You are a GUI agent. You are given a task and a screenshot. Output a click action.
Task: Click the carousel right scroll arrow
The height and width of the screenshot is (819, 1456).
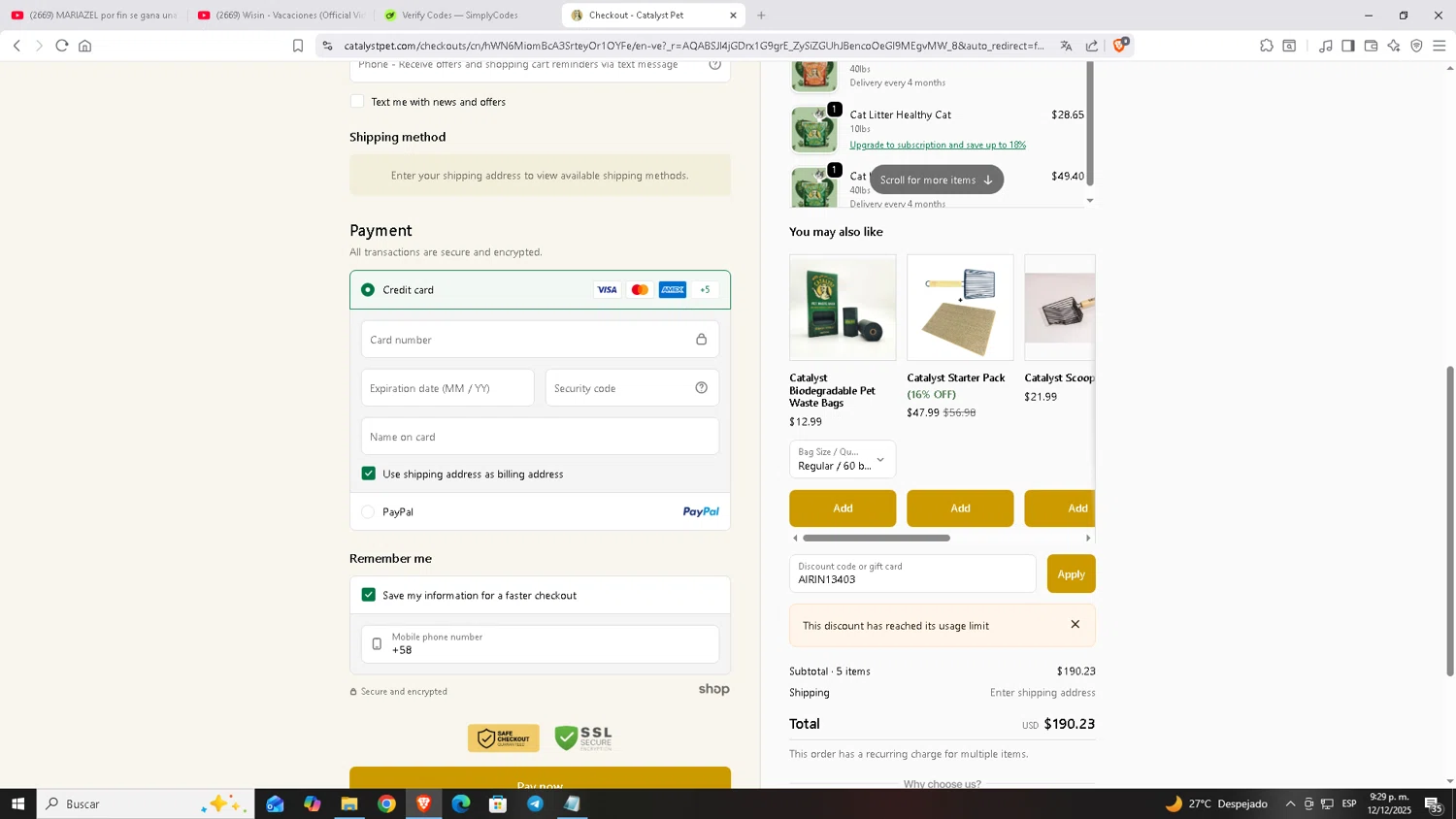[x=1088, y=538]
